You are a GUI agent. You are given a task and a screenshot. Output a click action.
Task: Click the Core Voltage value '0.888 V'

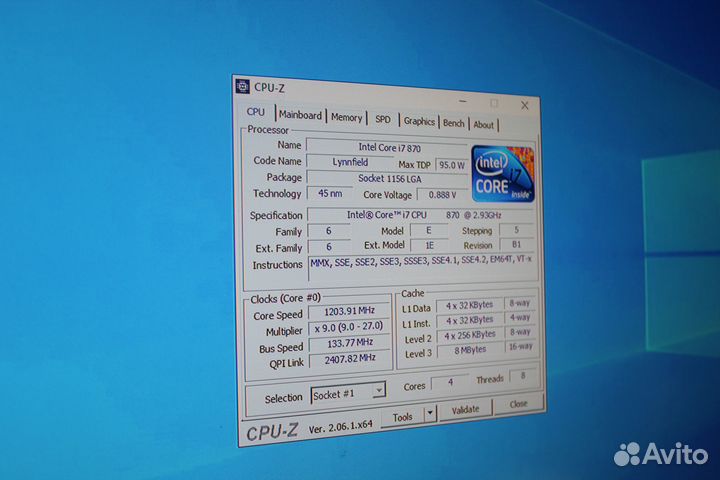(x=442, y=195)
